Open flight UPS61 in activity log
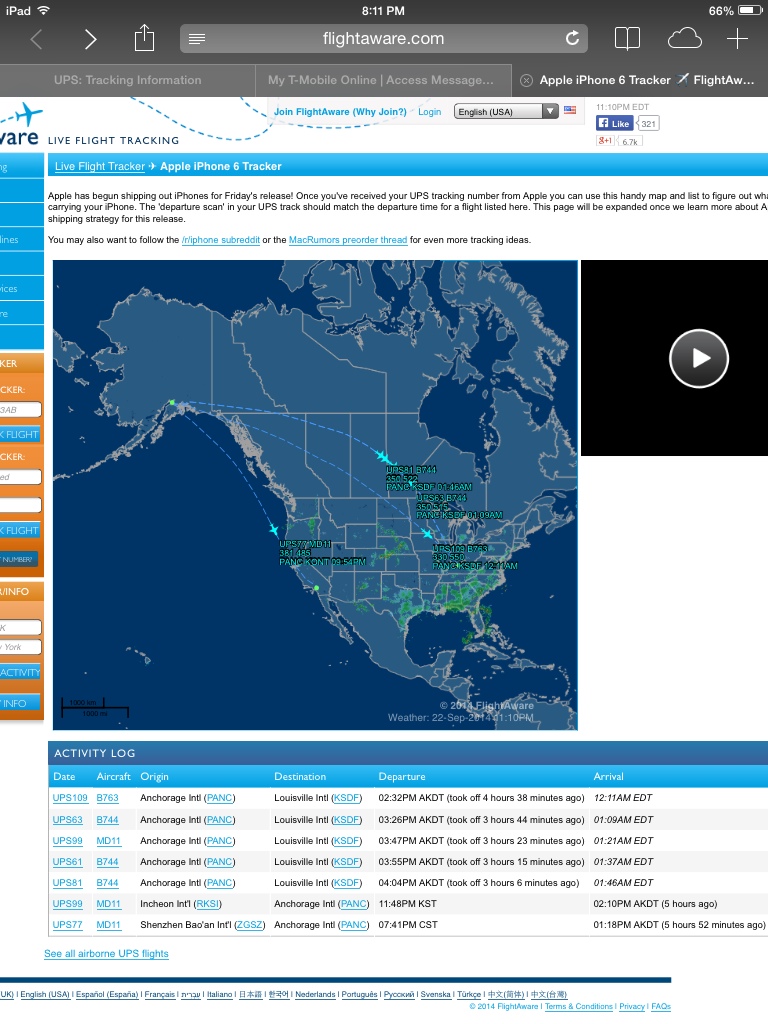Image resolution: width=768 pixels, height=1024 pixels. pos(68,862)
